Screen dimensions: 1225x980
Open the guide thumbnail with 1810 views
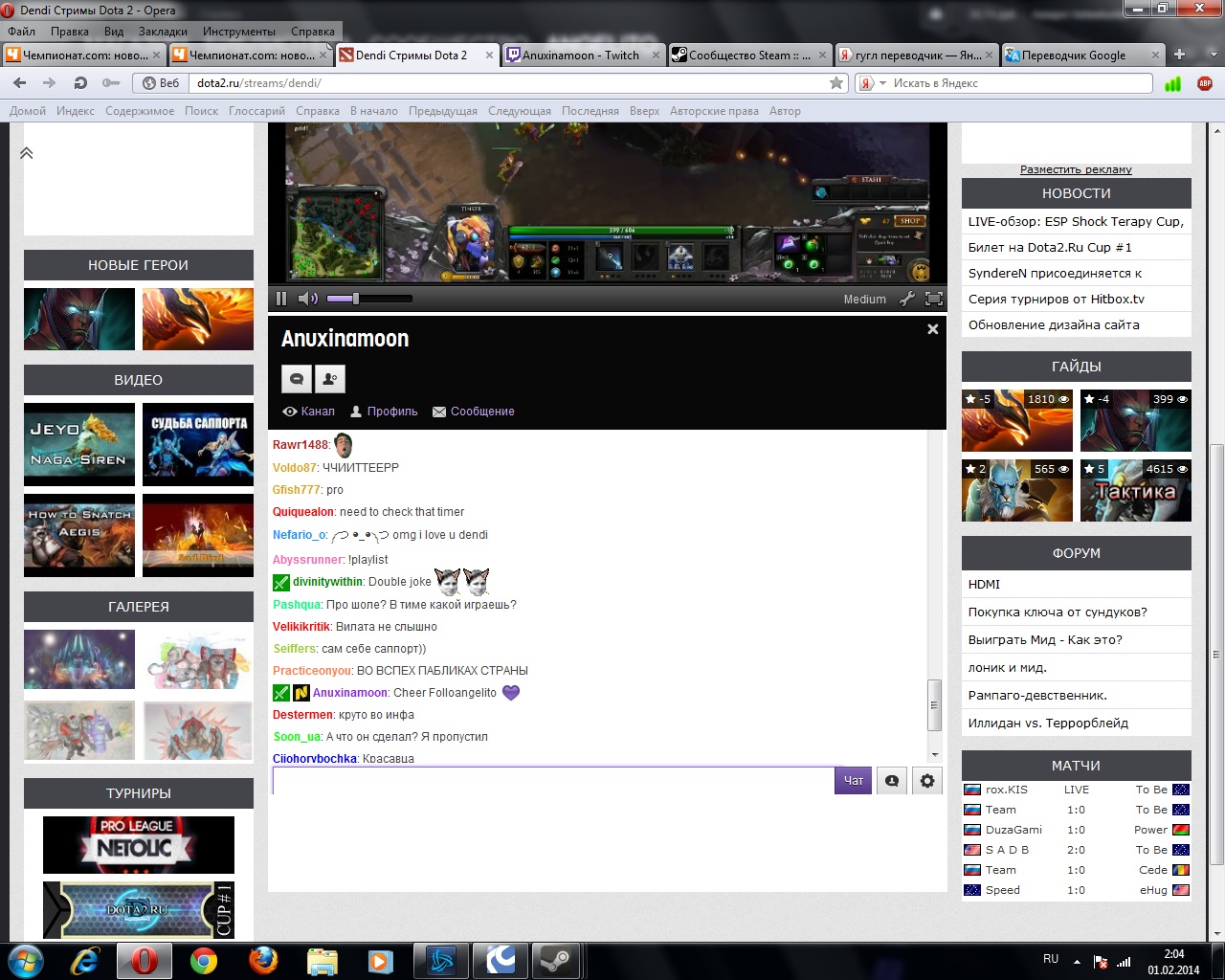click(x=1017, y=420)
